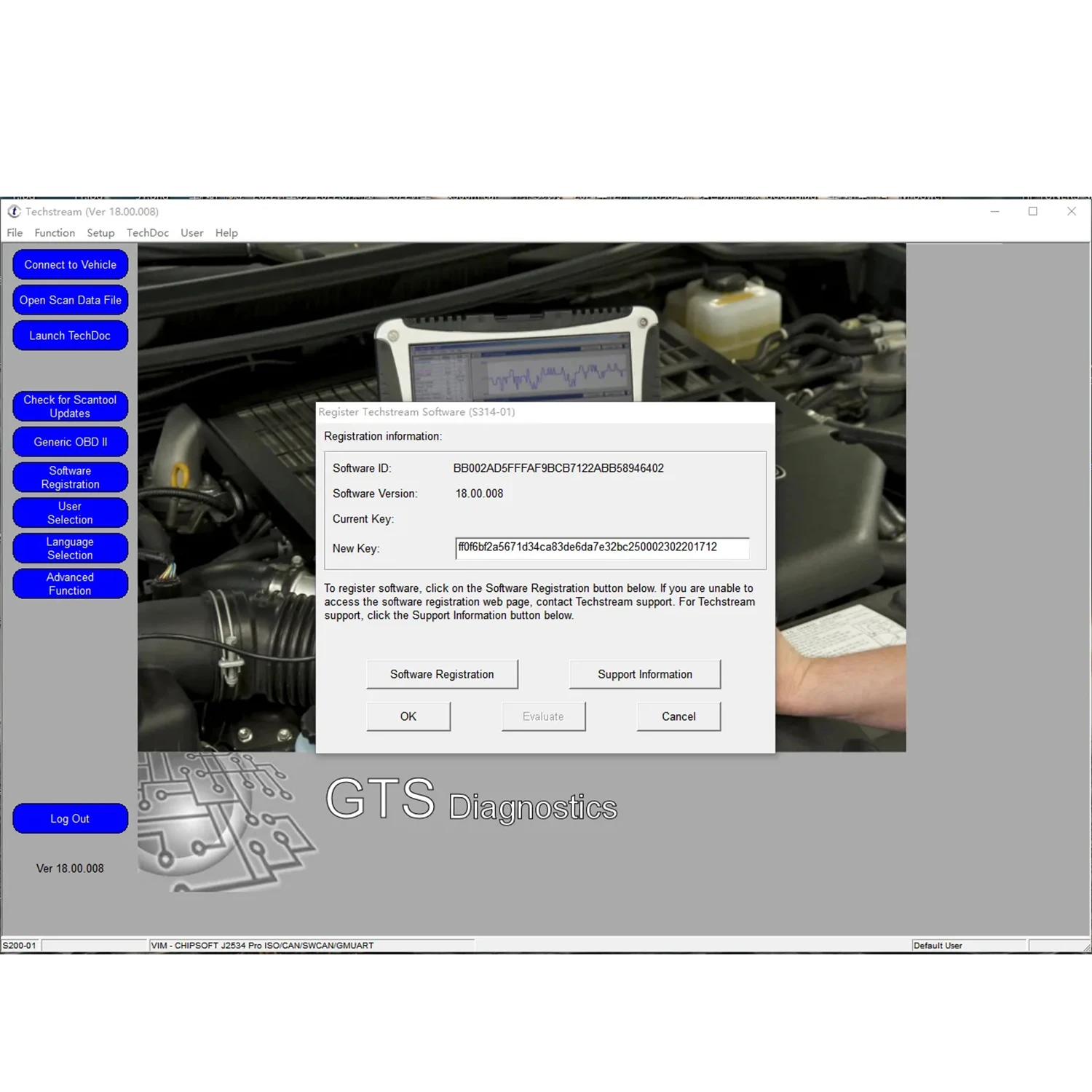This screenshot has width=1092, height=1092.
Task: Click the Log Out button
Action: tap(71, 819)
